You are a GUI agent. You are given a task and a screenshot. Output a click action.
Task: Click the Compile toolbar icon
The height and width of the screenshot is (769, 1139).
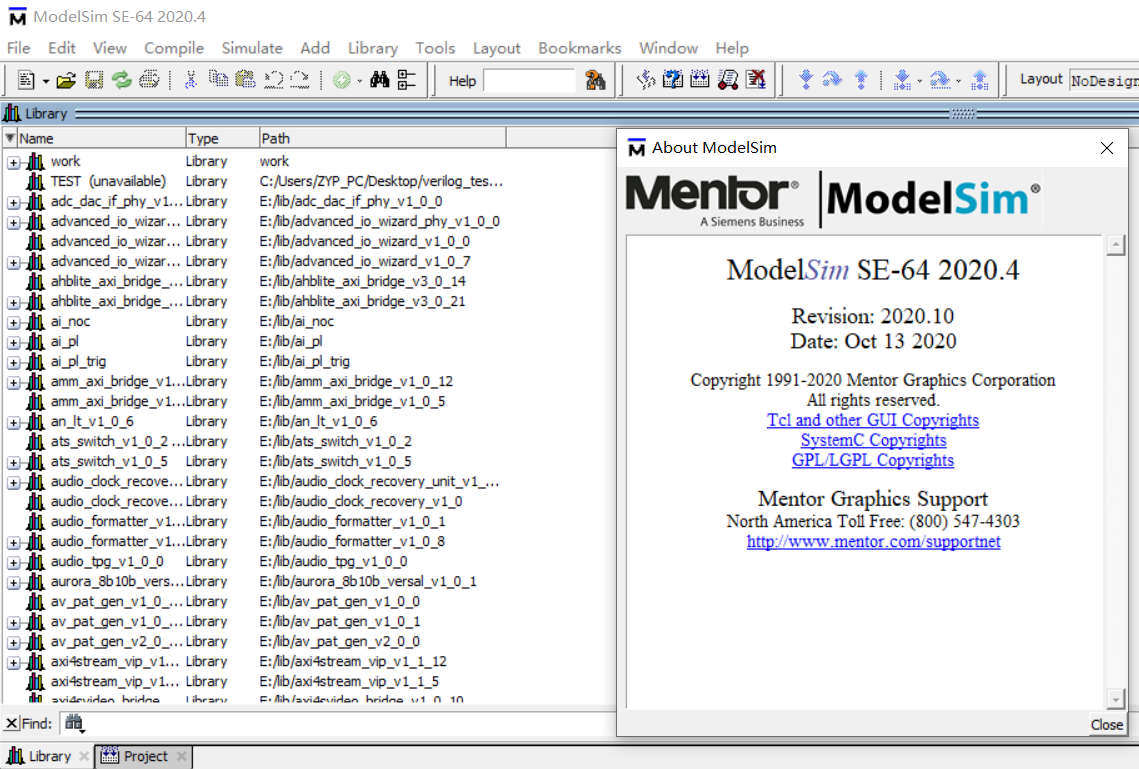click(645, 80)
